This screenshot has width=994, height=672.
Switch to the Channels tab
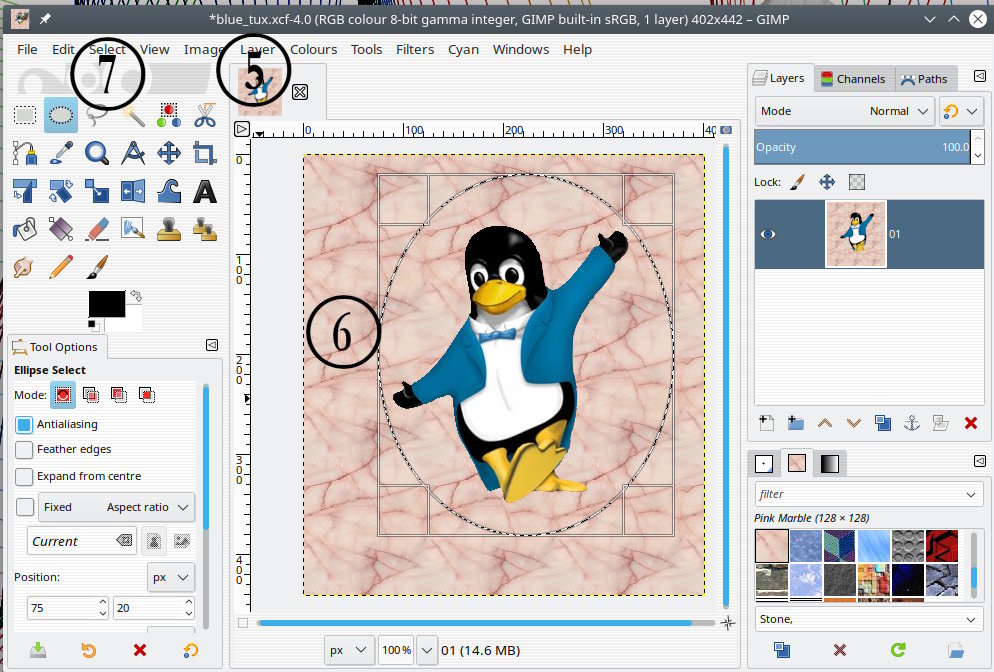point(853,79)
